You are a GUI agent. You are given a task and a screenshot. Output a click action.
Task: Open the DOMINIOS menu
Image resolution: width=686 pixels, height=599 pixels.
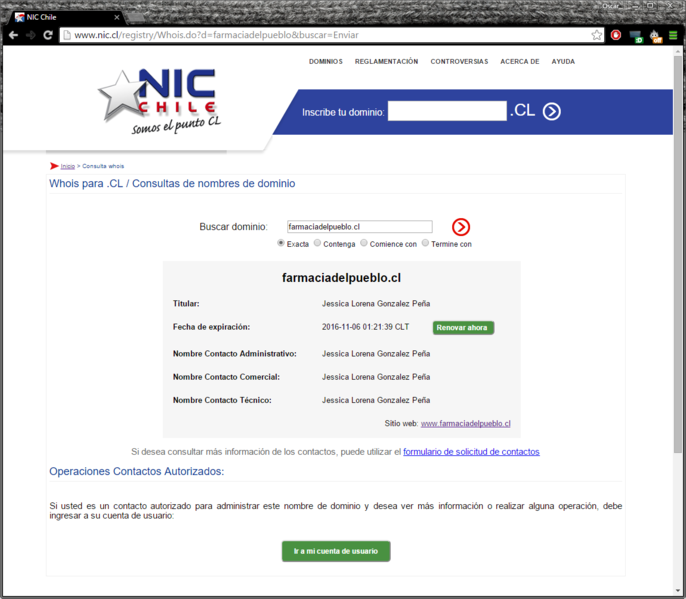click(x=325, y=62)
